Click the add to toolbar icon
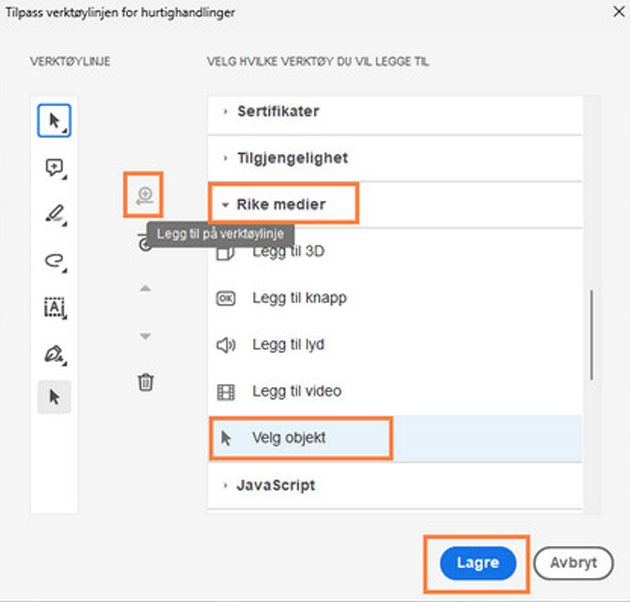The height and width of the screenshot is (602, 630). coord(145,195)
